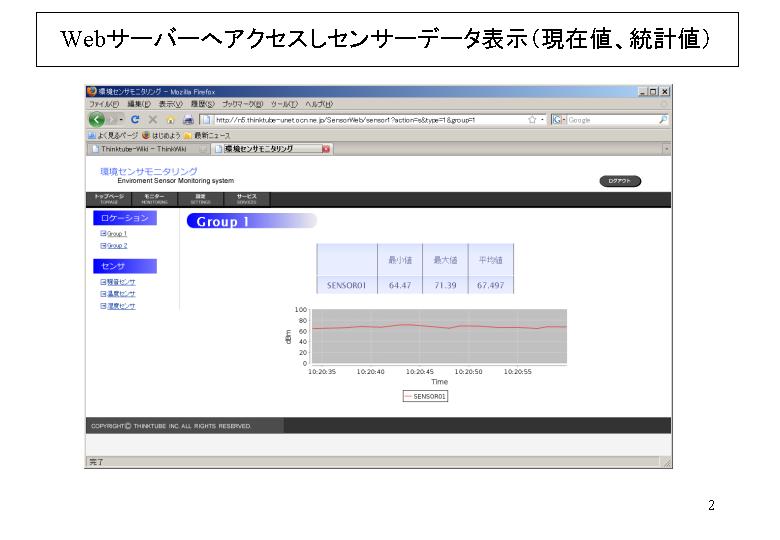The width and height of the screenshot is (780, 540).
Task: Click the print icon in toolbar
Action: point(188,119)
